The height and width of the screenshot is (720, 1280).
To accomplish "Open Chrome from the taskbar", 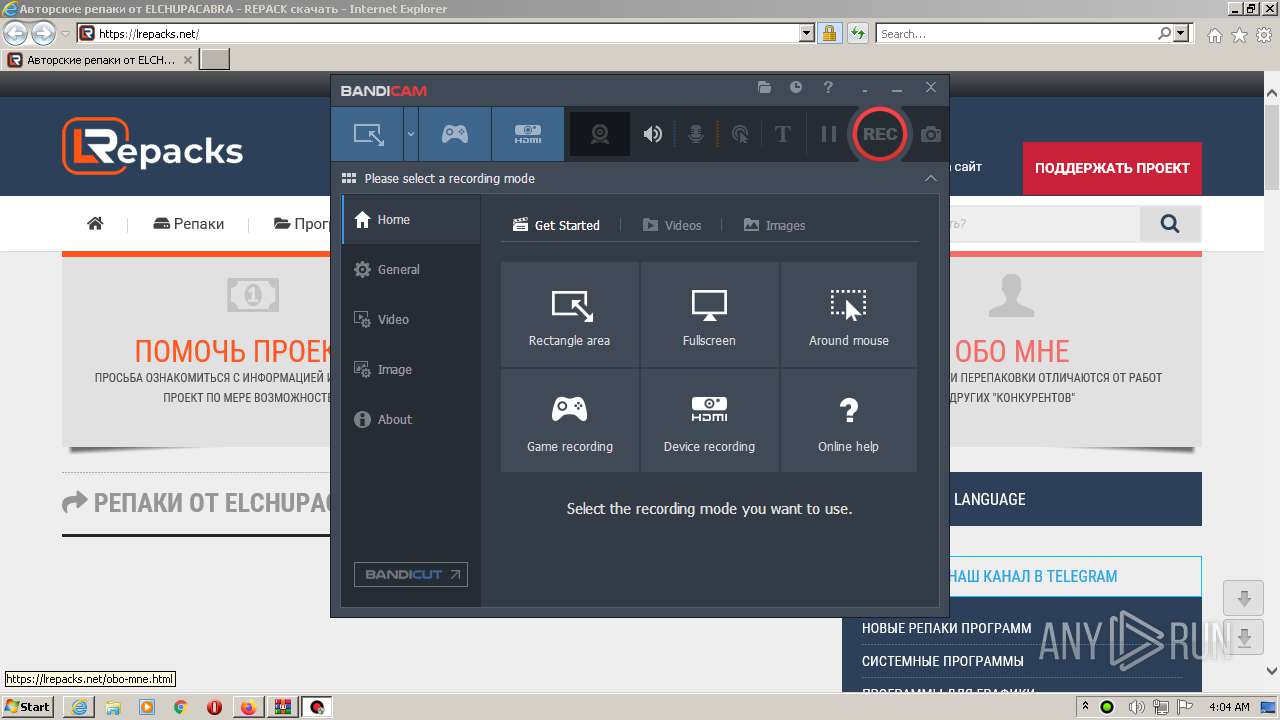I will pyautogui.click(x=180, y=707).
